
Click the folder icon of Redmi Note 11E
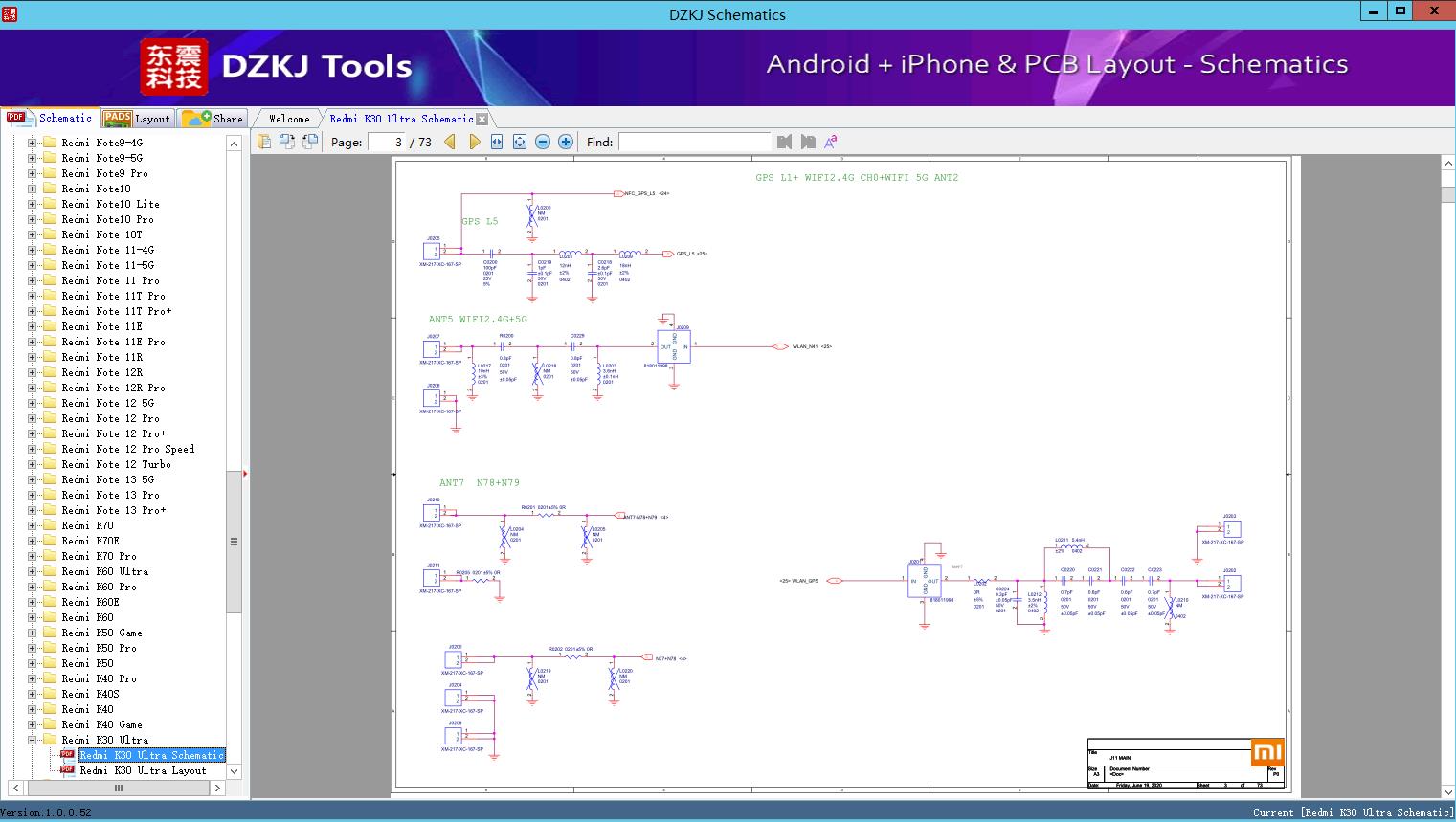[x=50, y=326]
